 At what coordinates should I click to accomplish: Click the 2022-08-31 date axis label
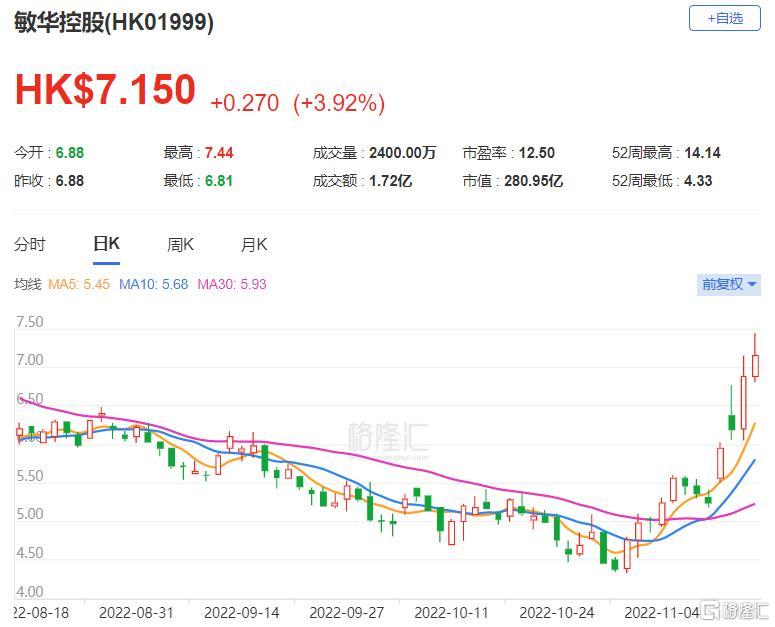(136, 613)
